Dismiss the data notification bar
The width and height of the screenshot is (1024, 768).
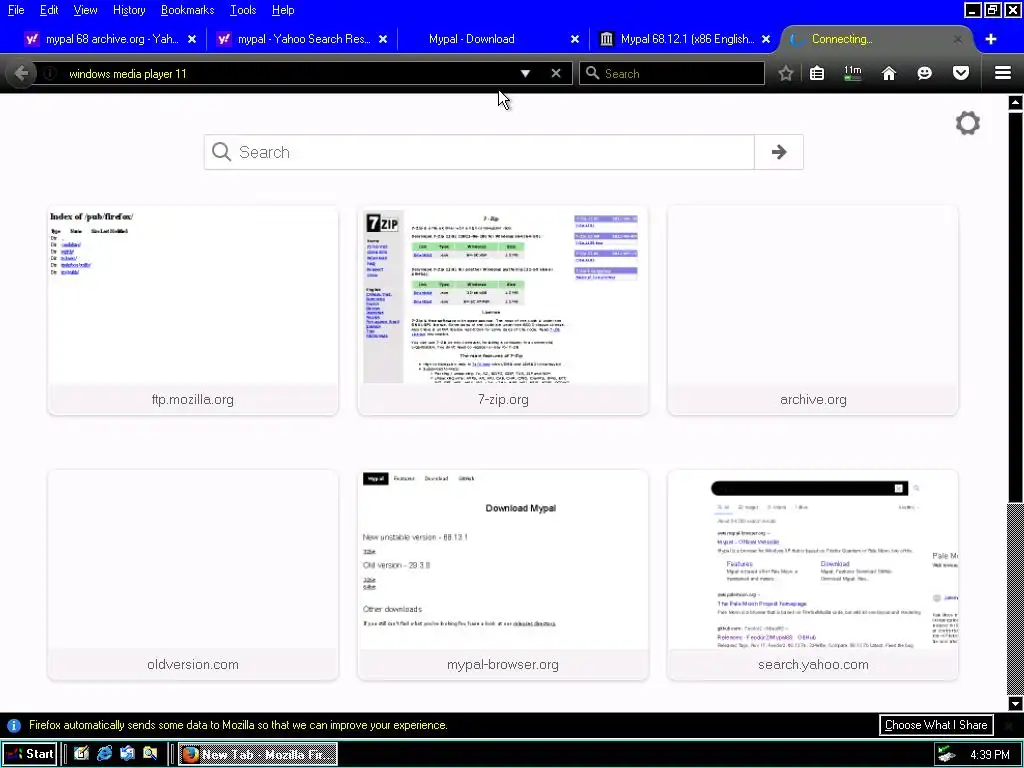tap(1010, 725)
